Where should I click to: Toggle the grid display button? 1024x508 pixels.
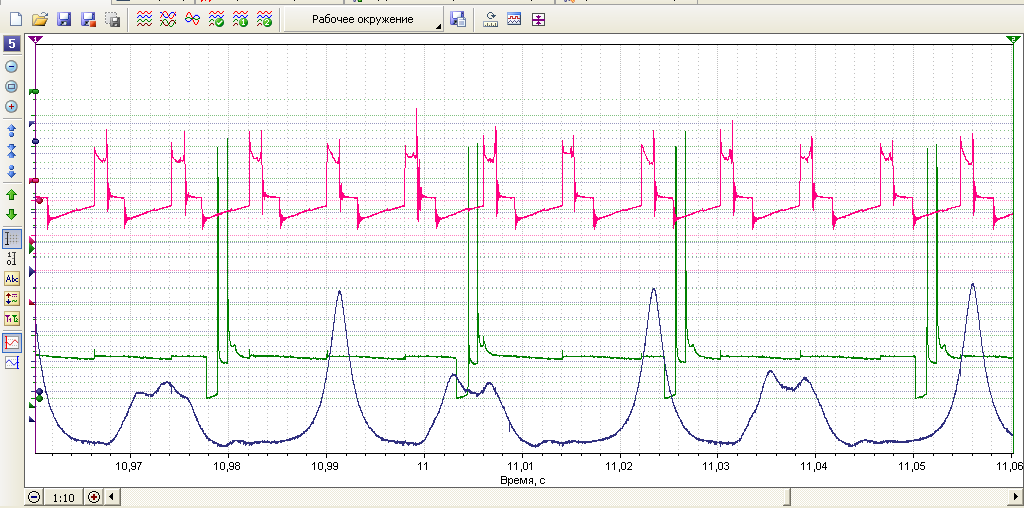pos(12,239)
